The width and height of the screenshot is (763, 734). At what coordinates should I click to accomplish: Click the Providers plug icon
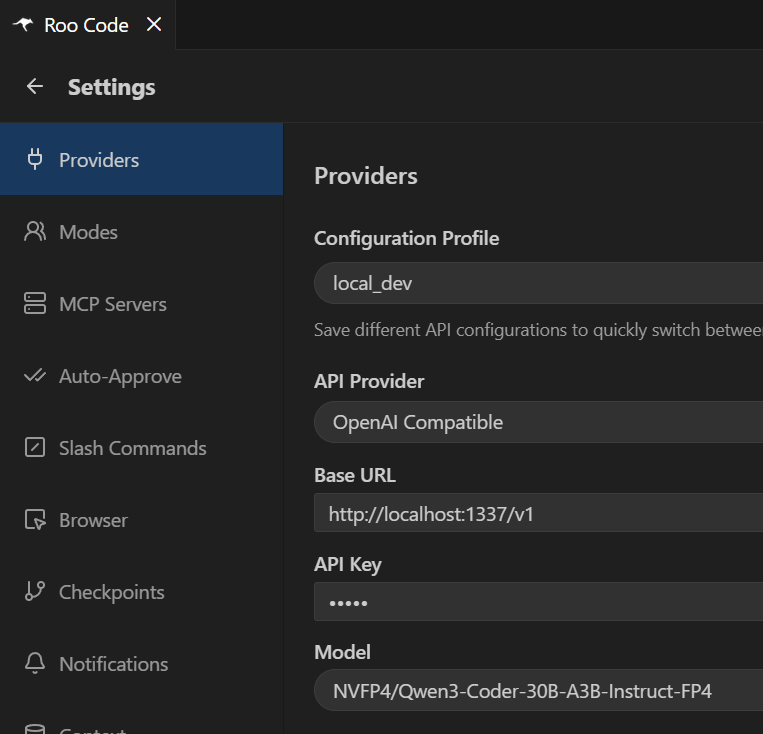pyautogui.click(x=35, y=160)
